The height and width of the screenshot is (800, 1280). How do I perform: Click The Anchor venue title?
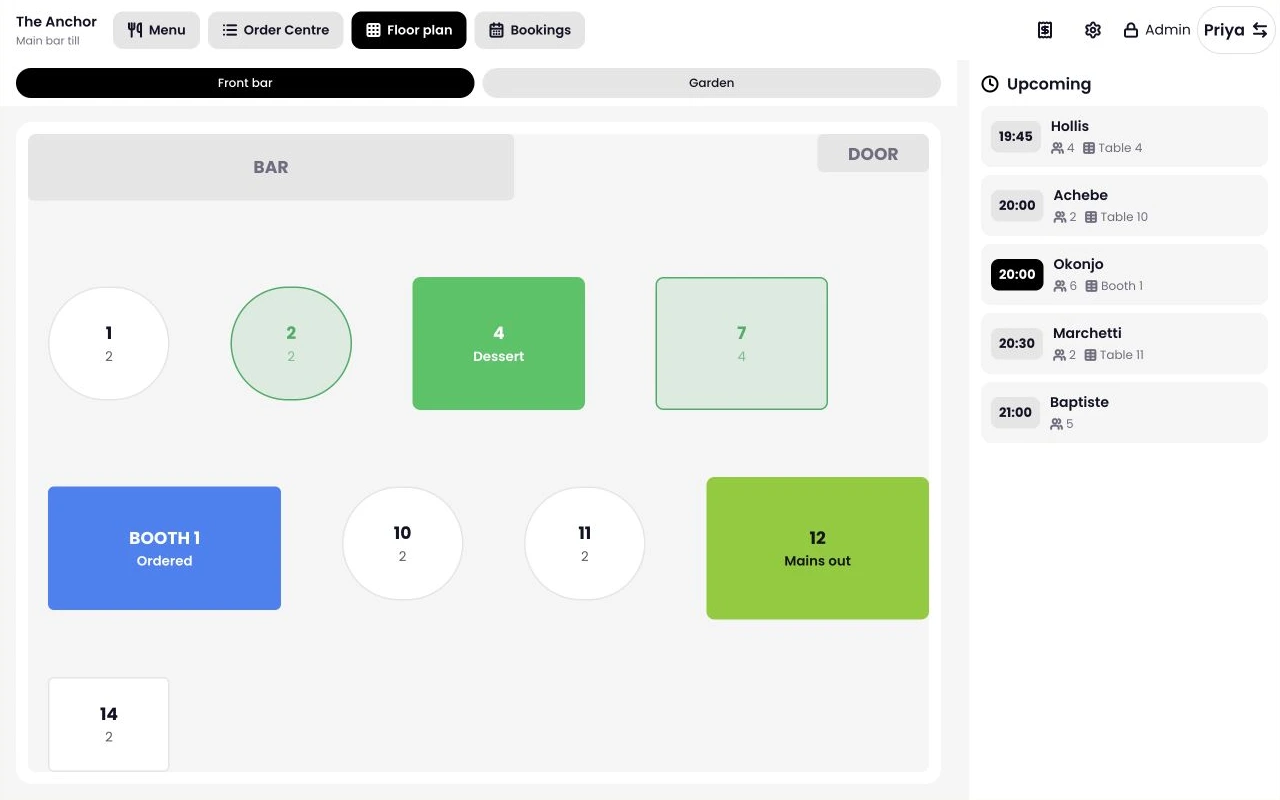(57, 21)
